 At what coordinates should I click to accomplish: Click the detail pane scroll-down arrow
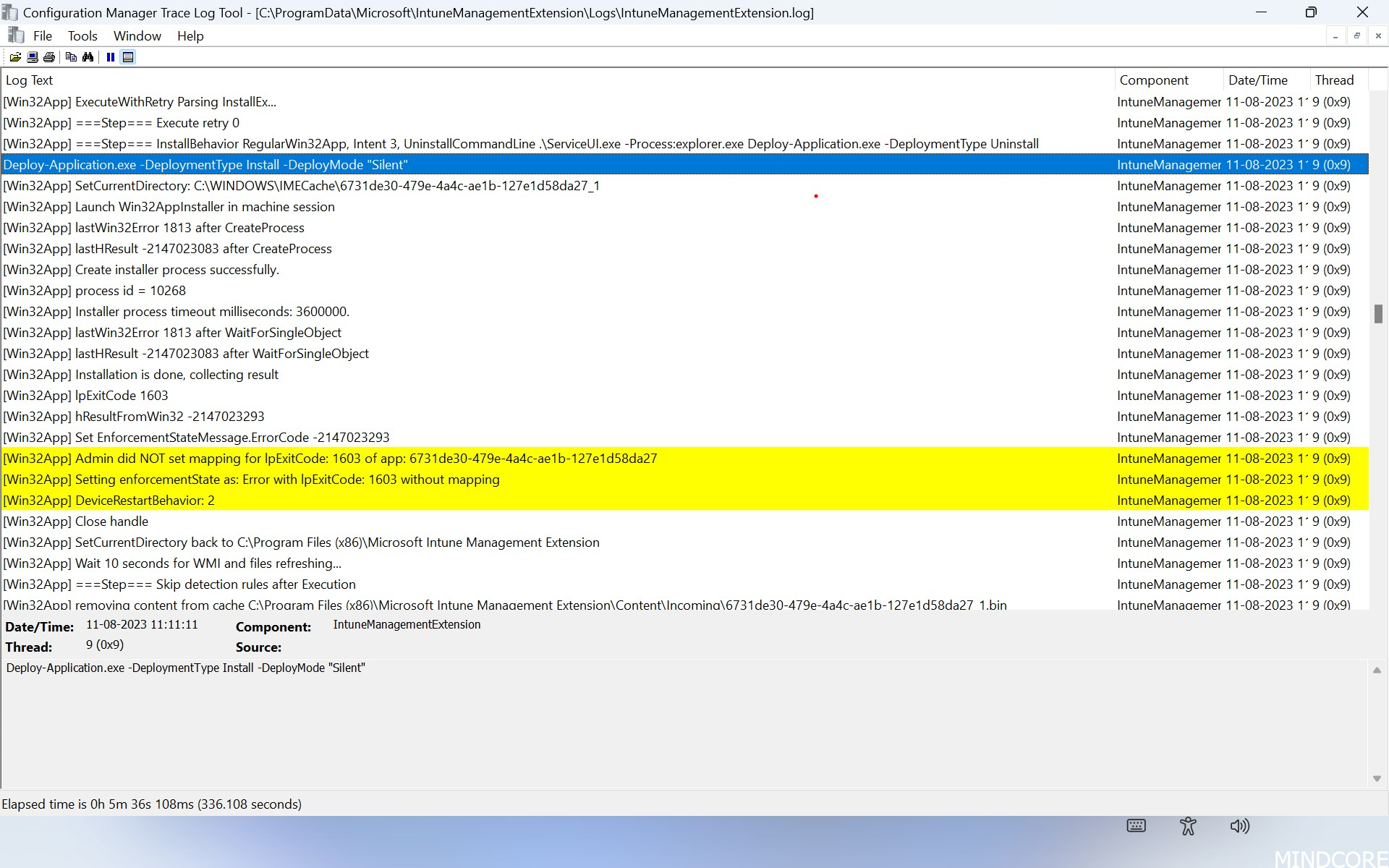1377,778
